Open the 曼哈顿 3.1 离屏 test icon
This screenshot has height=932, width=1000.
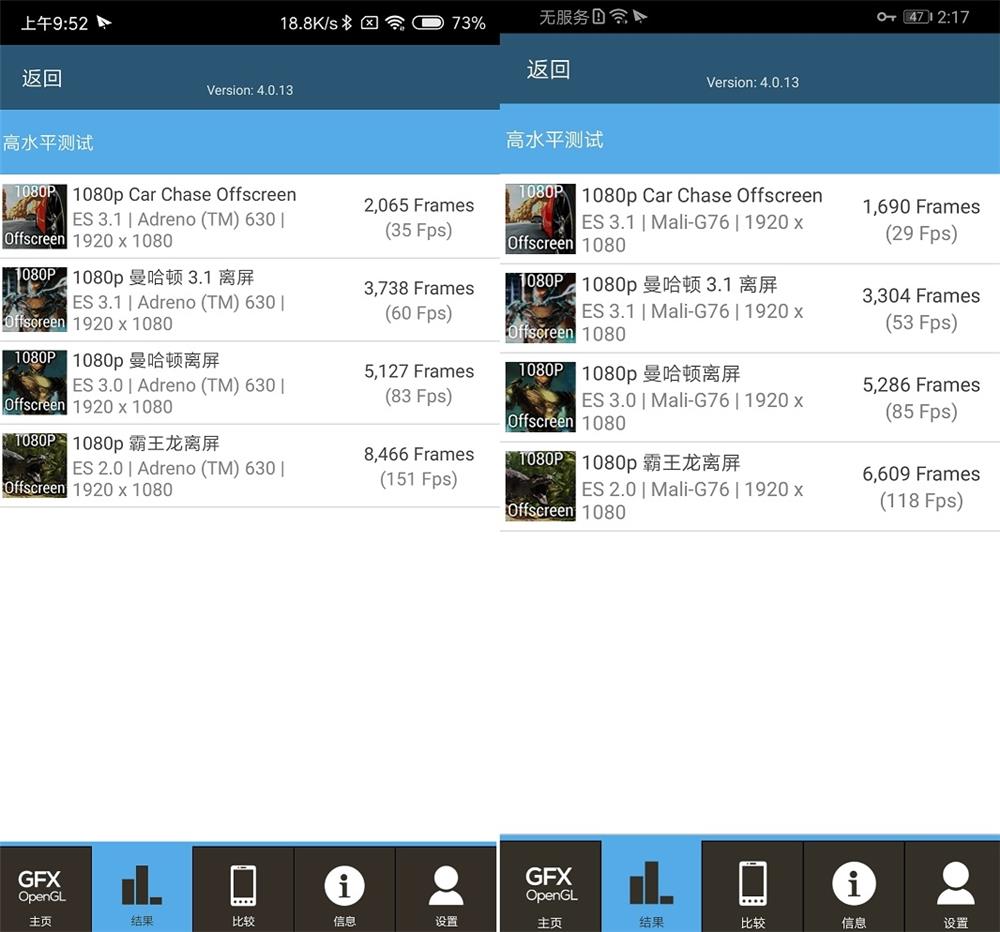(34, 299)
